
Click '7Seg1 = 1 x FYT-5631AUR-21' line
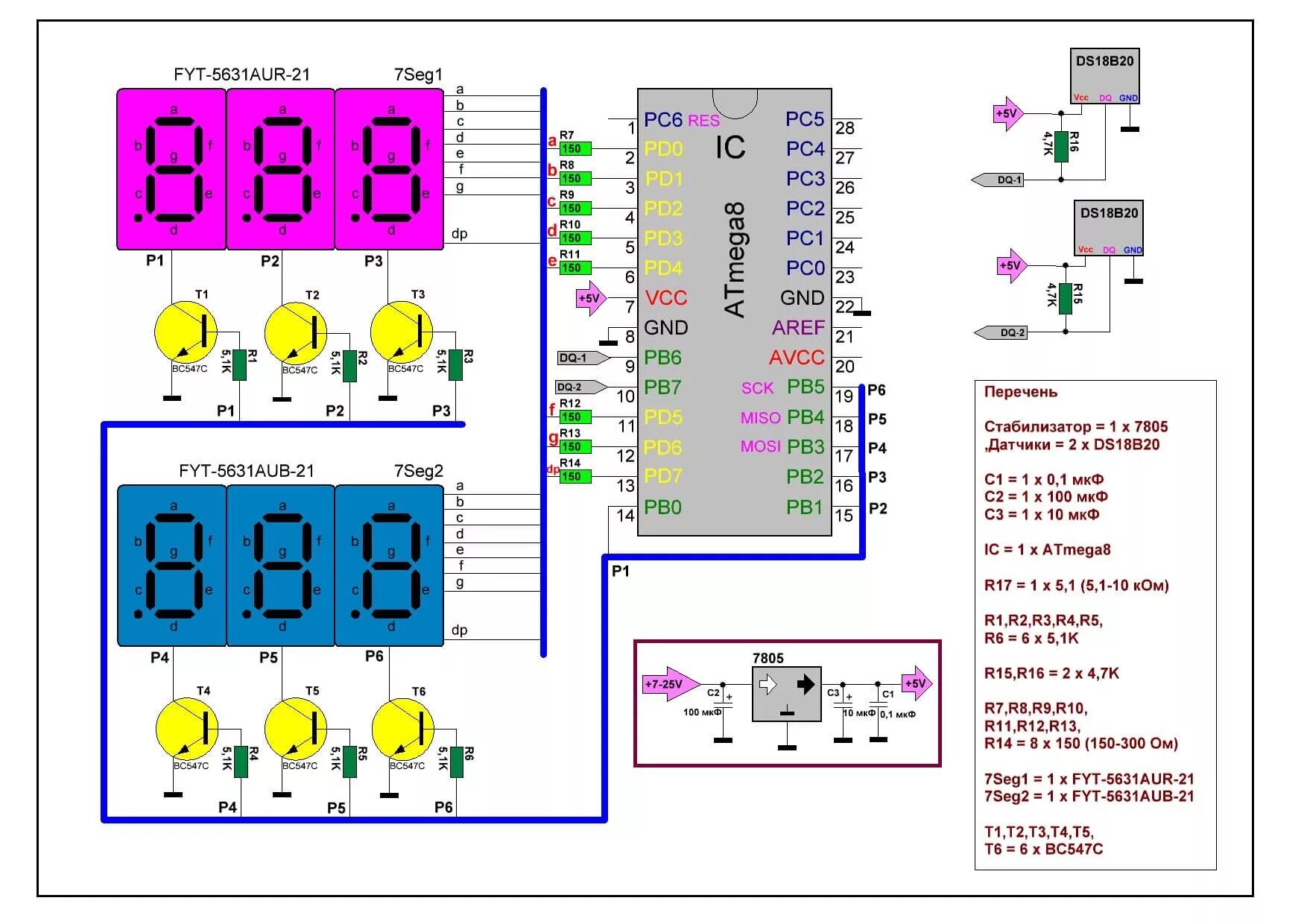pyautogui.click(x=1089, y=779)
